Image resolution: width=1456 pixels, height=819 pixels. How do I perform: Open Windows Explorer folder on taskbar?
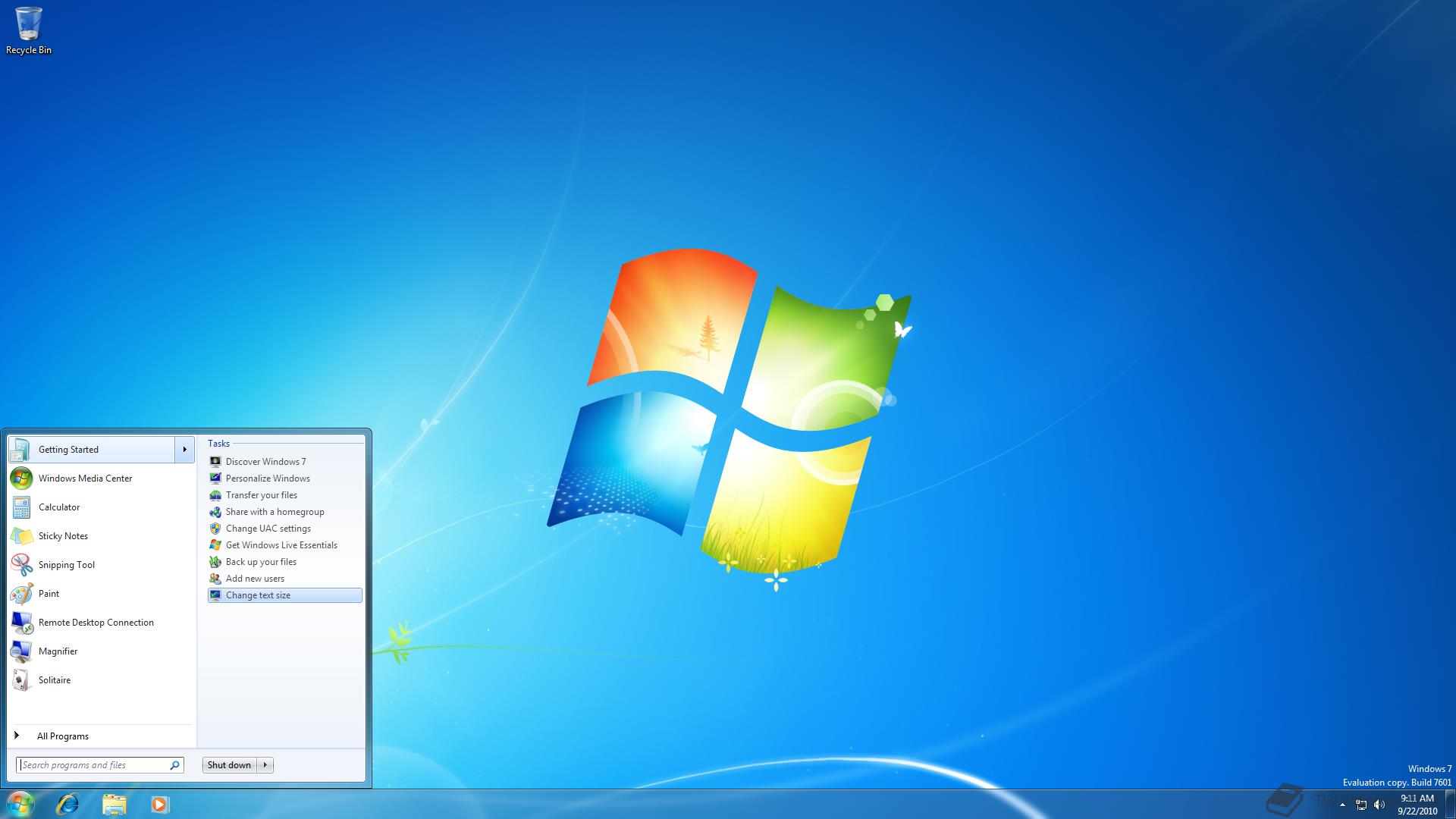114,804
